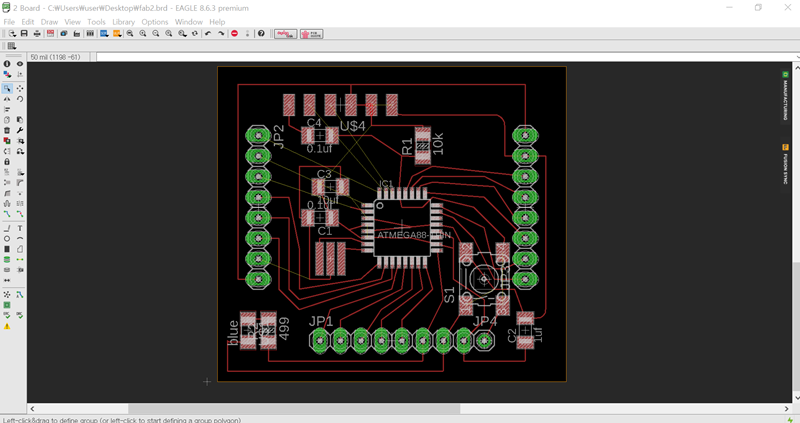The image size is (800, 423).
Task: Click the PCB Quote button
Action: [x=311, y=34]
